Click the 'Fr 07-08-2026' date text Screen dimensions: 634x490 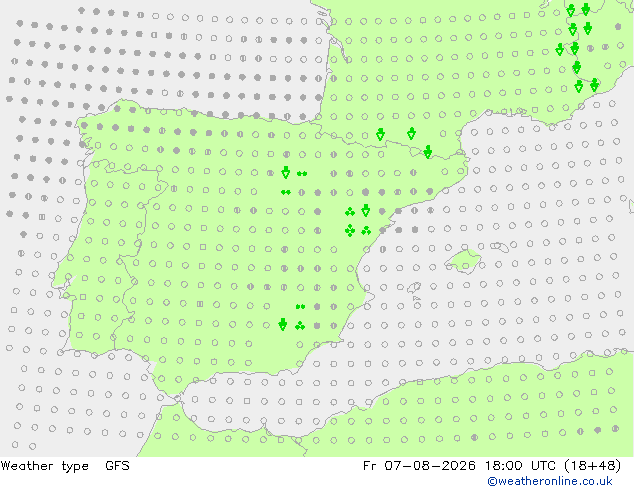[419, 466]
